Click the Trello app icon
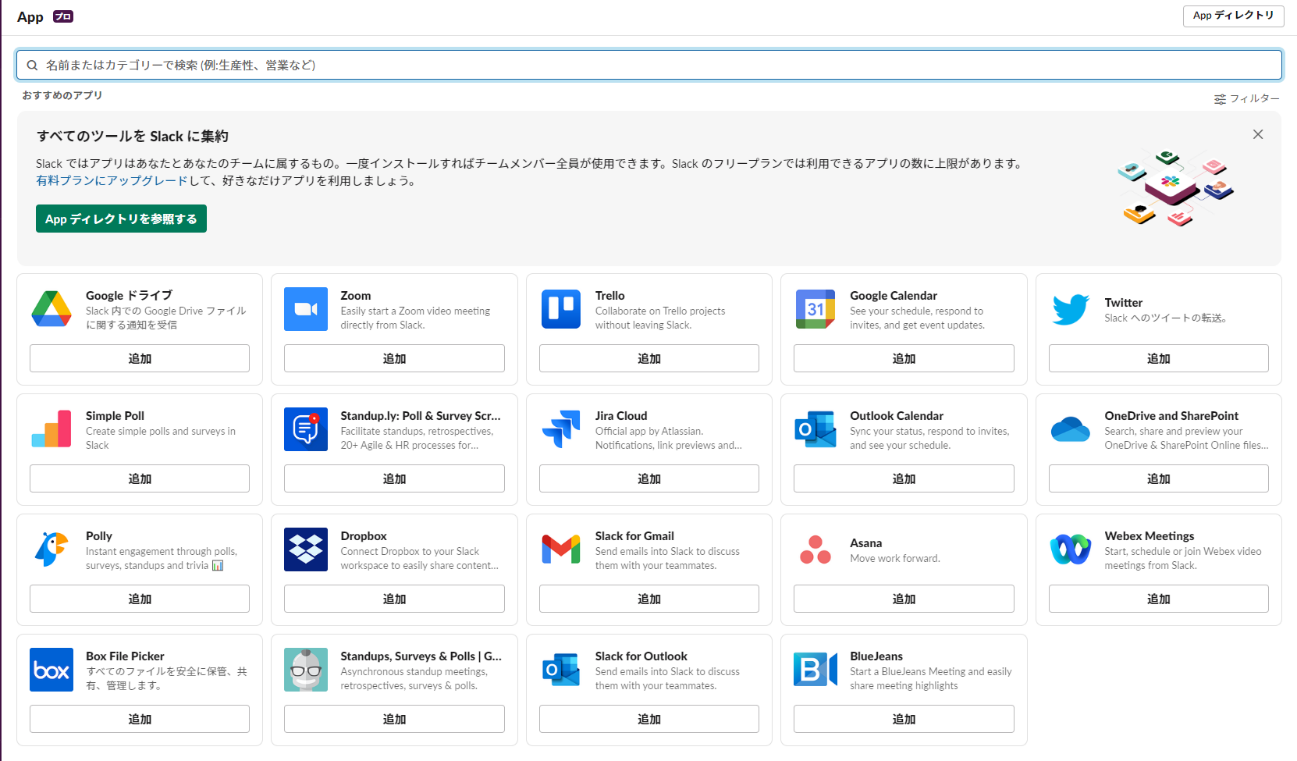The image size is (1297, 761). (x=561, y=309)
